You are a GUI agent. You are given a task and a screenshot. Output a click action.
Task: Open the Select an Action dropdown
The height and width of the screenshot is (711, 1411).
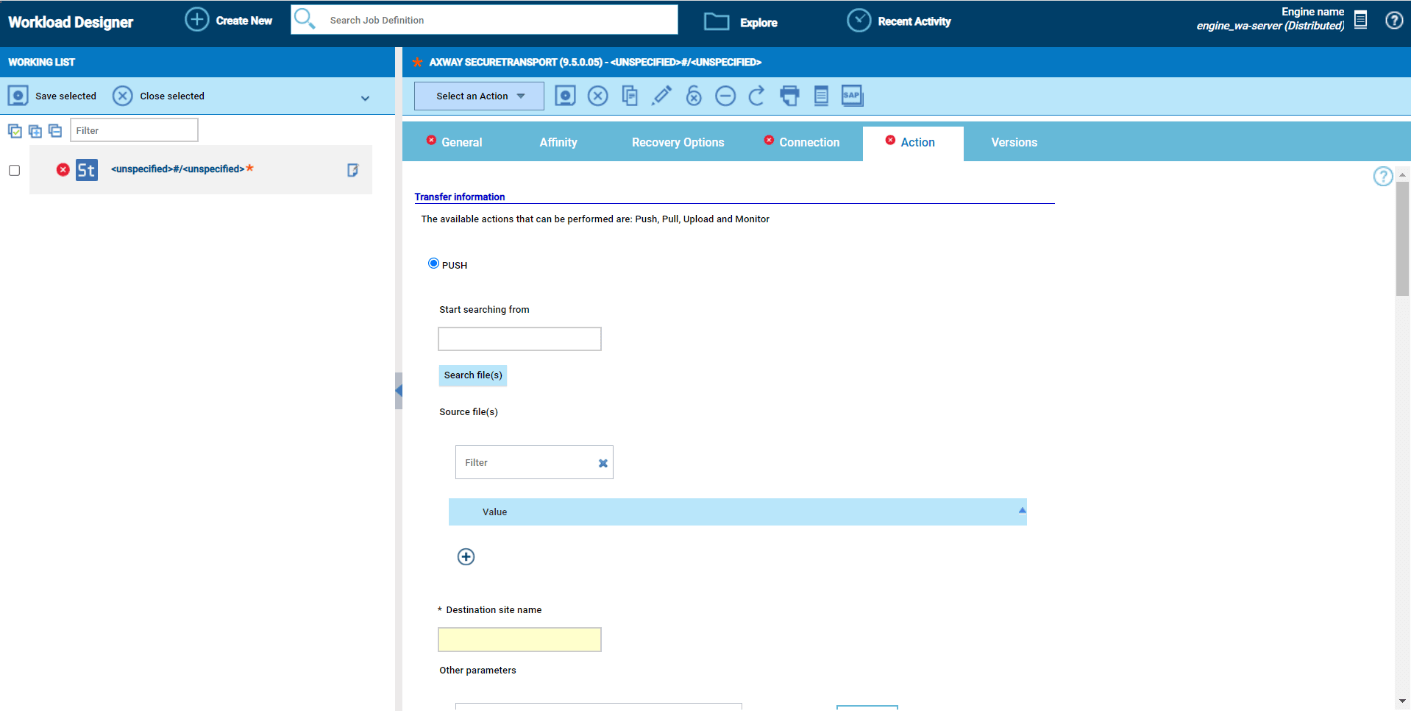click(x=479, y=96)
